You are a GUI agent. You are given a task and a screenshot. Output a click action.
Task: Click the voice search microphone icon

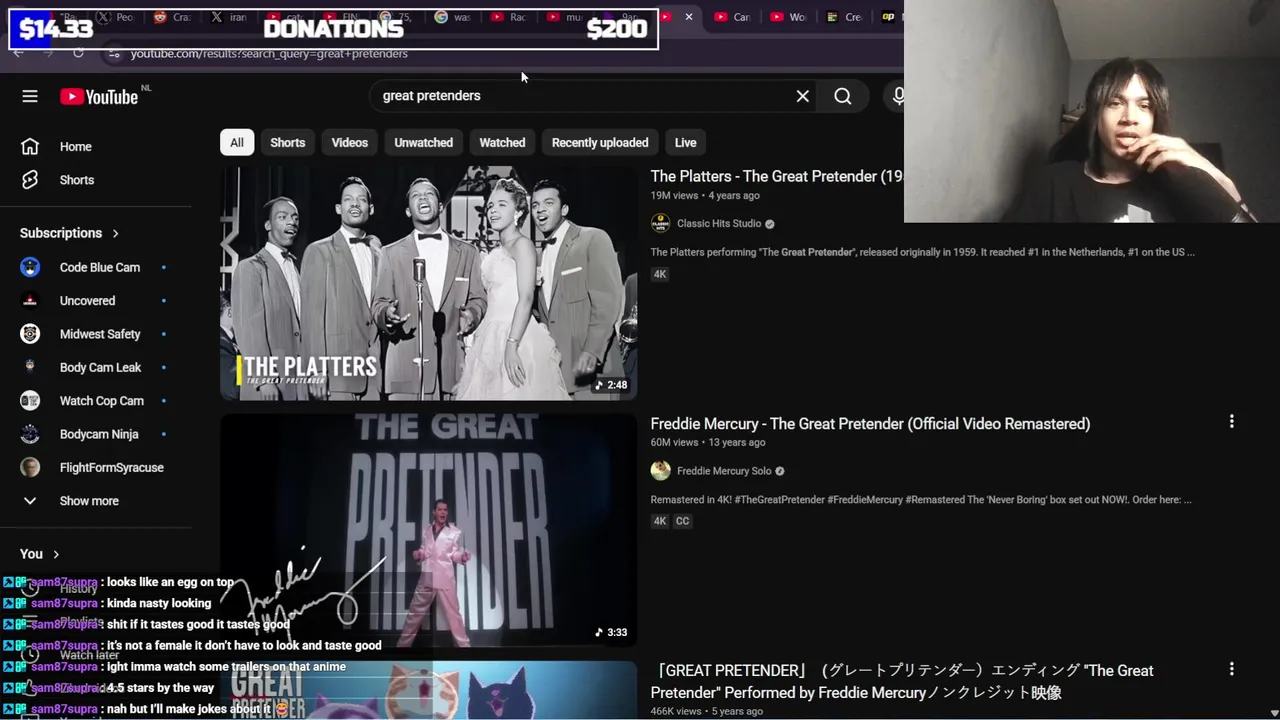(x=898, y=96)
